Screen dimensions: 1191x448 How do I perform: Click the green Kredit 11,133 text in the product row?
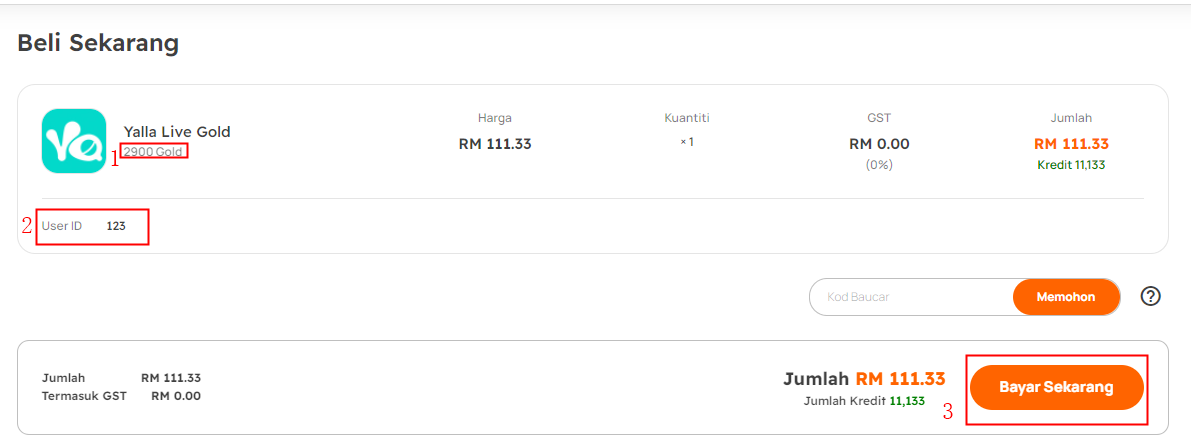tap(1071, 165)
